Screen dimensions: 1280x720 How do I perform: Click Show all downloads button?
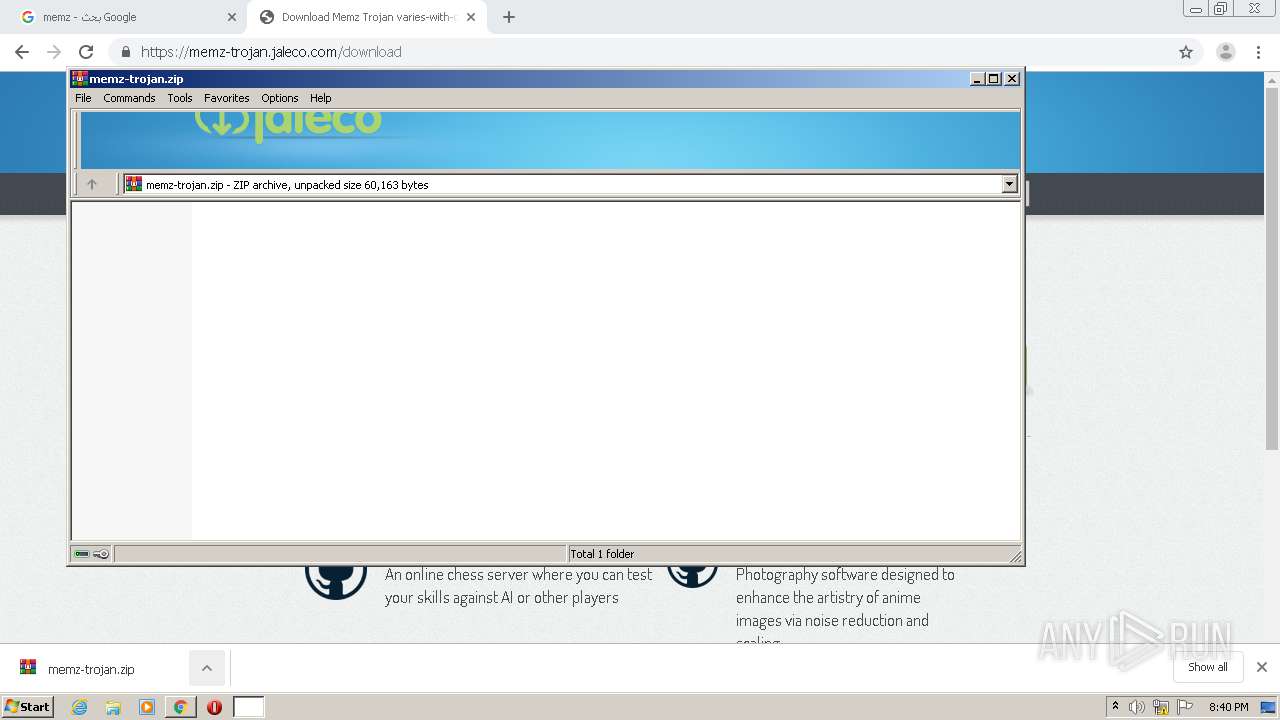point(1208,667)
